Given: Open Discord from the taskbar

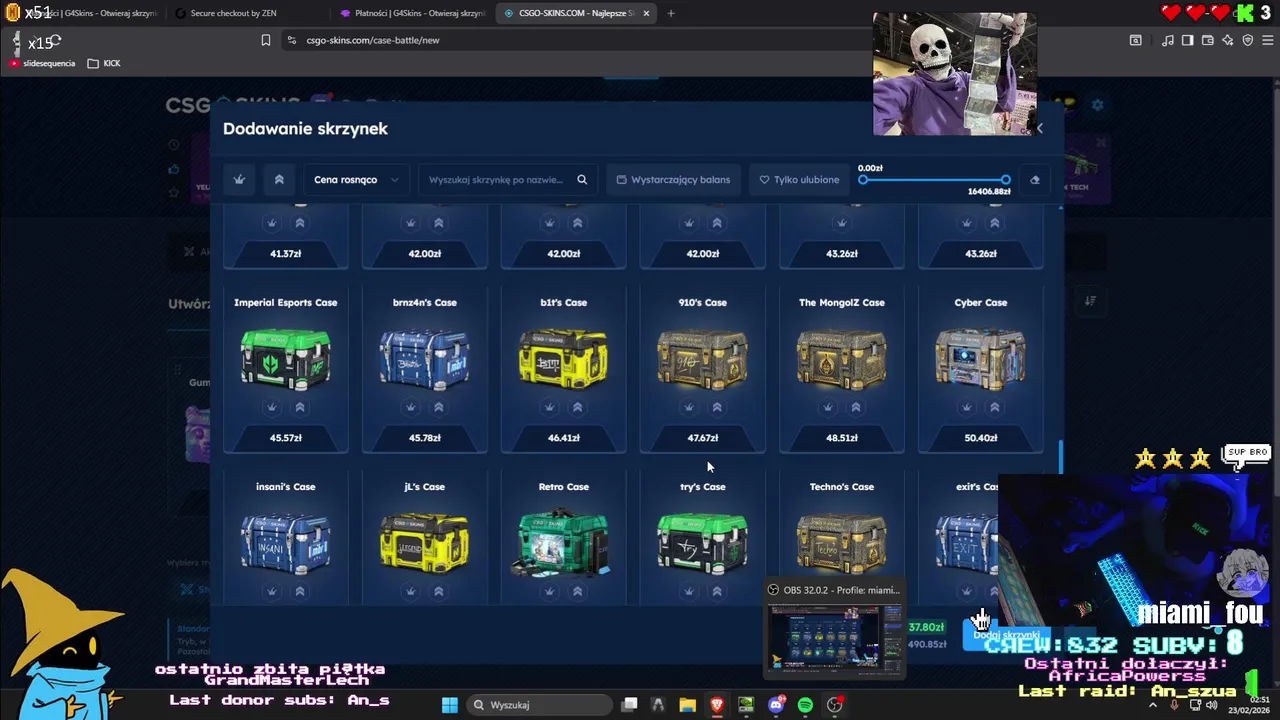Looking at the screenshot, I should [776, 705].
